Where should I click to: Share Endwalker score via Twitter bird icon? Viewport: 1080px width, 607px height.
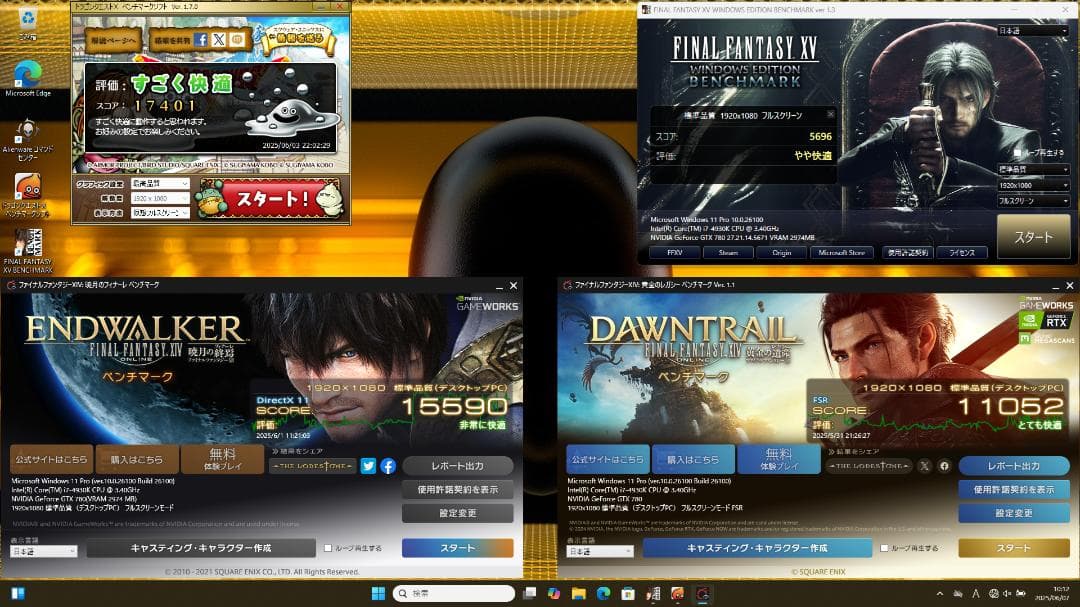(x=368, y=466)
